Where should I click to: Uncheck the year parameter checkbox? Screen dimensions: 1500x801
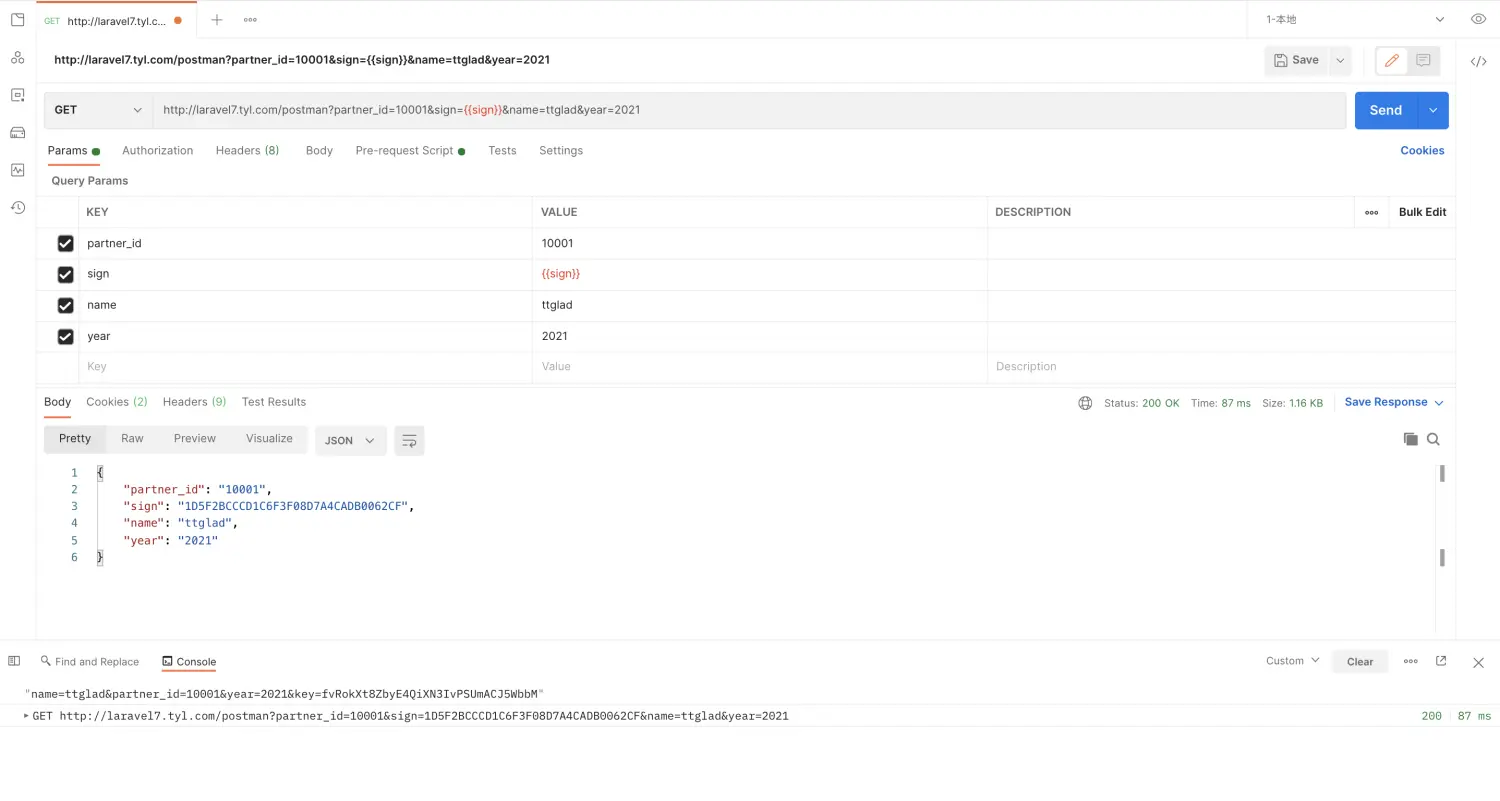[x=66, y=336]
